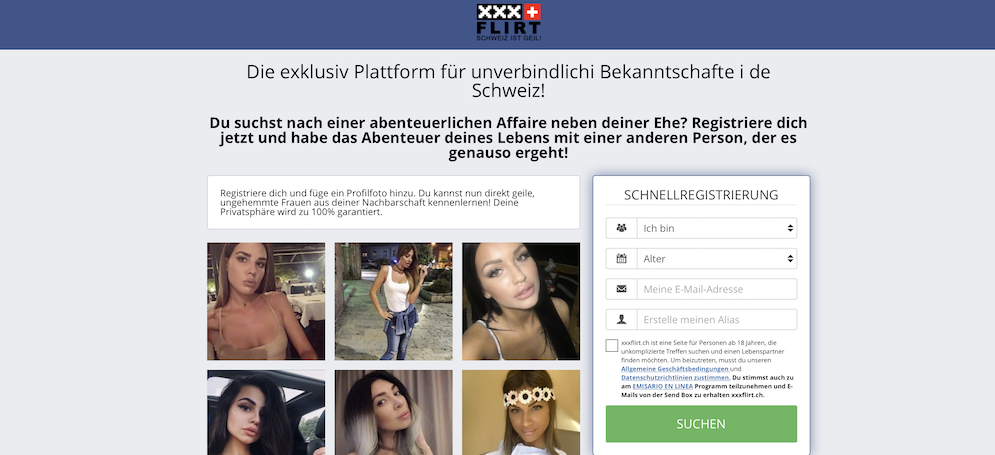Click the calendar icon beside Alter

[x=621, y=258]
